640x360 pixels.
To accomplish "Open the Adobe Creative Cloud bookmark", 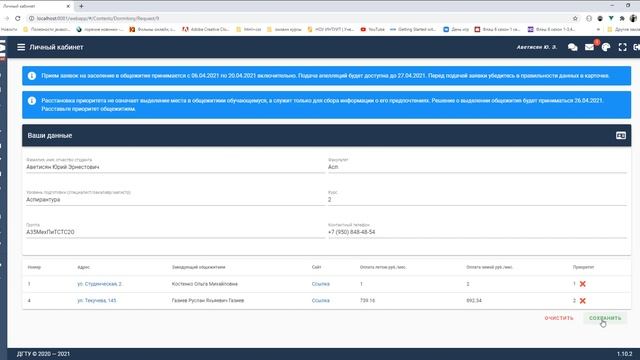I will click(x=206, y=29).
